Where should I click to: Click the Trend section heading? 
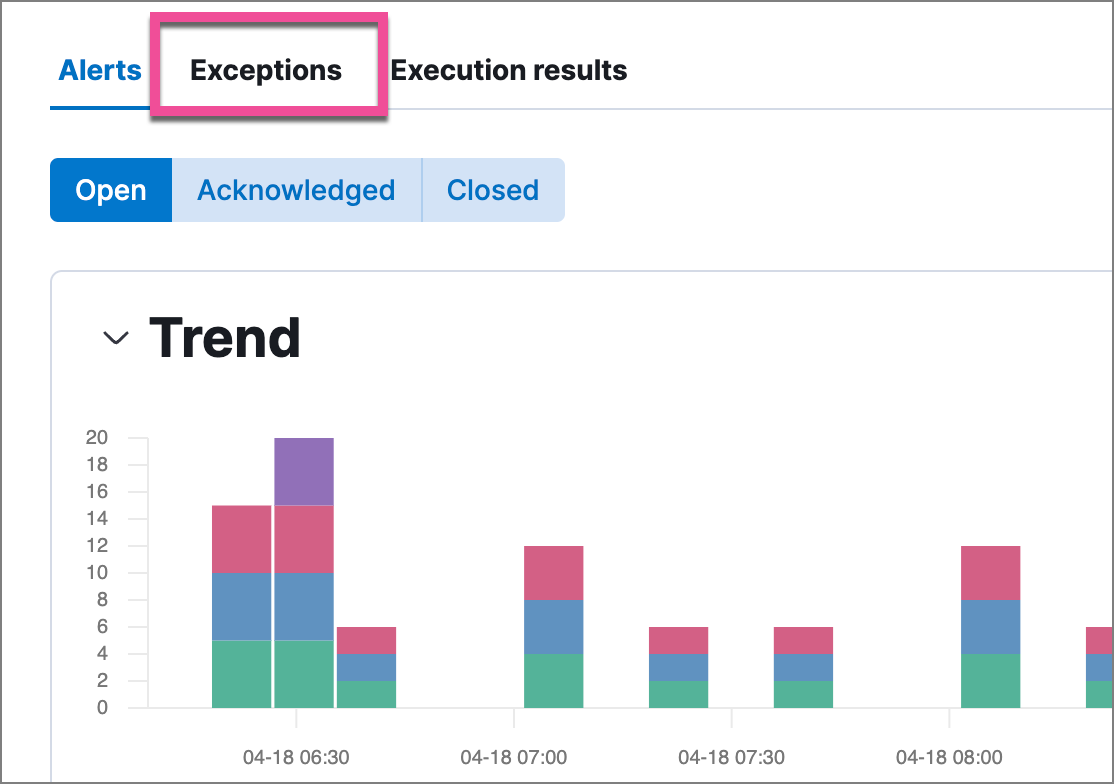(226, 337)
